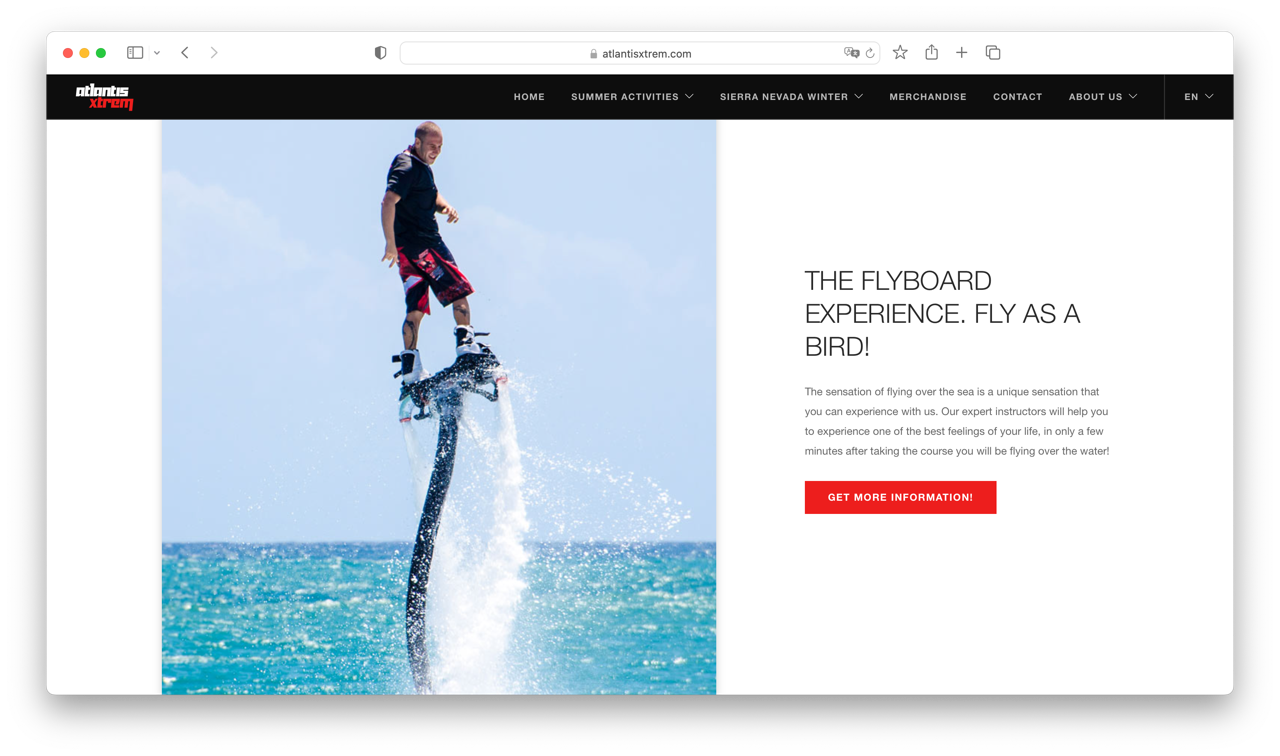Click the paragraph about flying over the sea
The image size is (1280, 756).
point(957,421)
